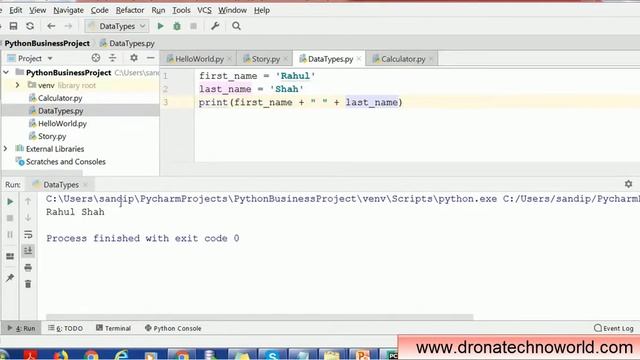Switch to the Story.py editor tab

tap(265, 59)
